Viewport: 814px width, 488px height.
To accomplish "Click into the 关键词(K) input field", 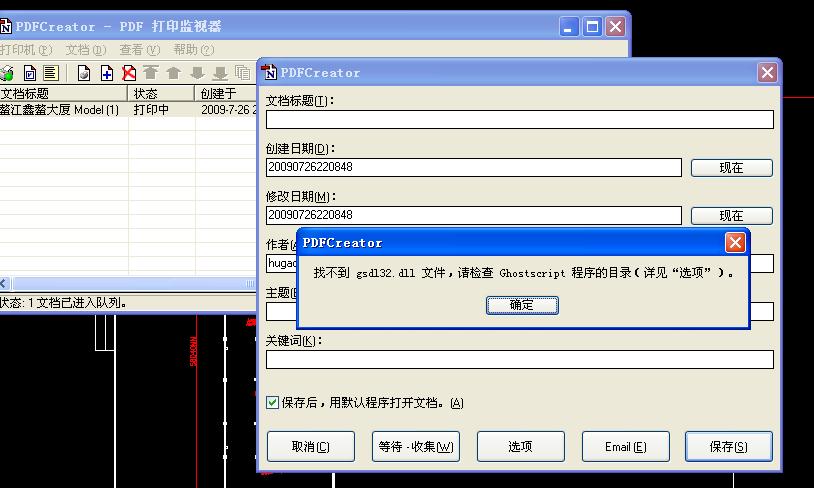I will [x=520, y=359].
